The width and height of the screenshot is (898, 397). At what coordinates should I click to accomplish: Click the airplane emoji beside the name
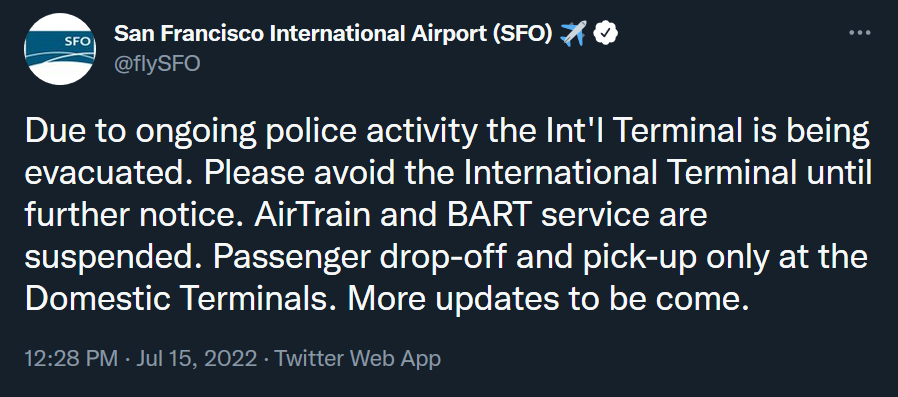point(573,34)
